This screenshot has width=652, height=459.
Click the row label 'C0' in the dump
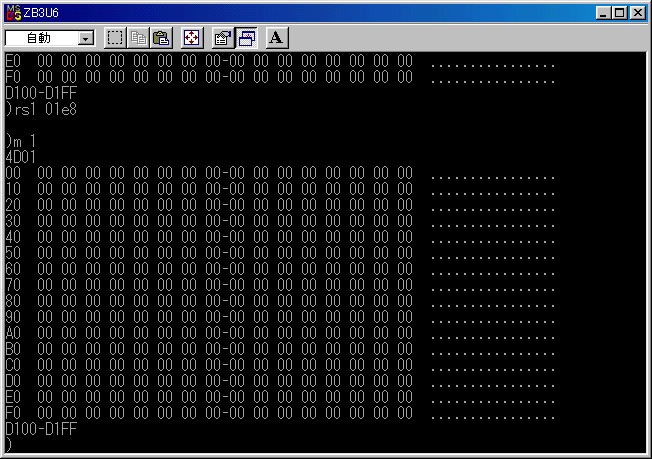pos(13,365)
